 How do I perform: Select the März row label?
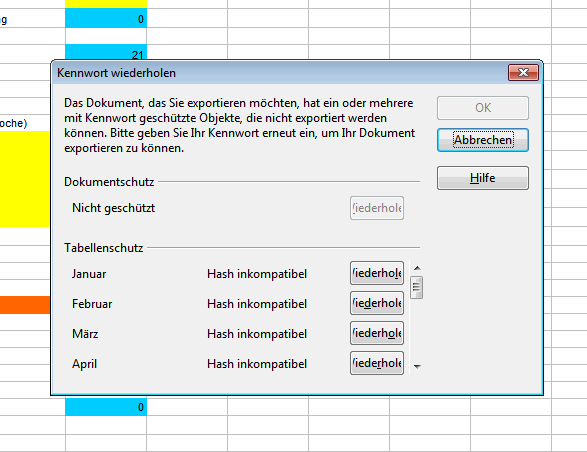85,334
